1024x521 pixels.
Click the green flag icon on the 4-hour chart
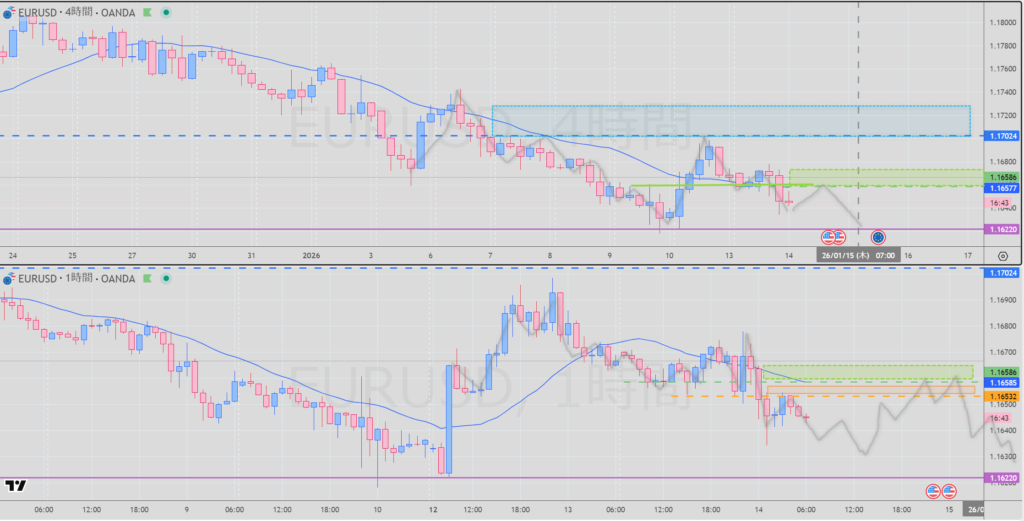(x=147, y=14)
